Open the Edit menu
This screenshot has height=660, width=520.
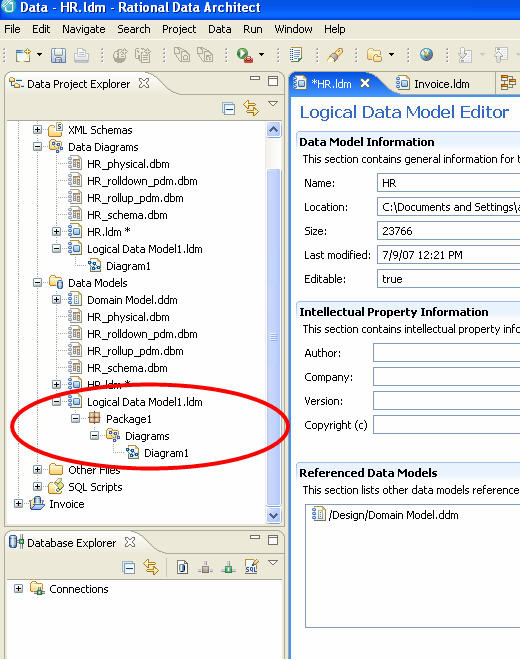[41, 29]
